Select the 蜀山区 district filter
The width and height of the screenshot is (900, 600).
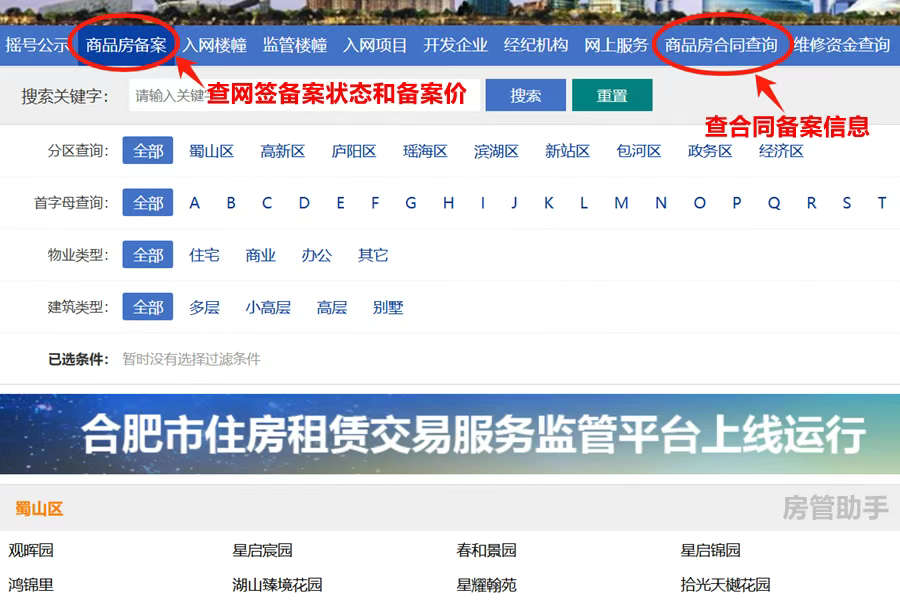pyautogui.click(x=212, y=151)
